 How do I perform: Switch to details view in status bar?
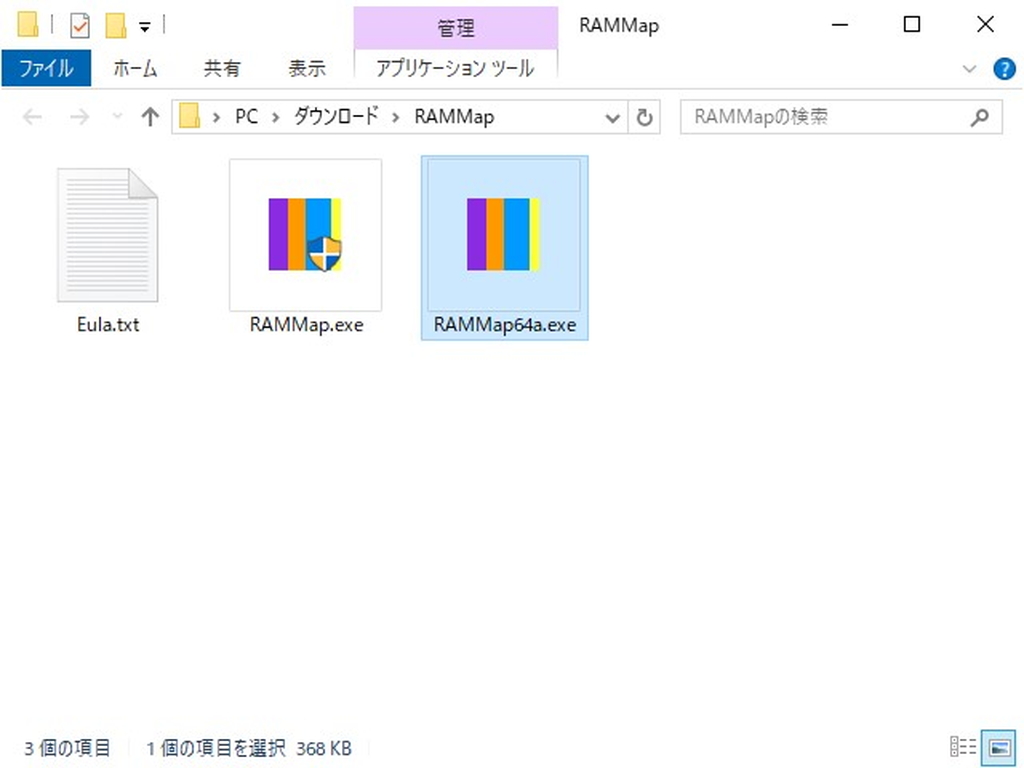tap(963, 747)
